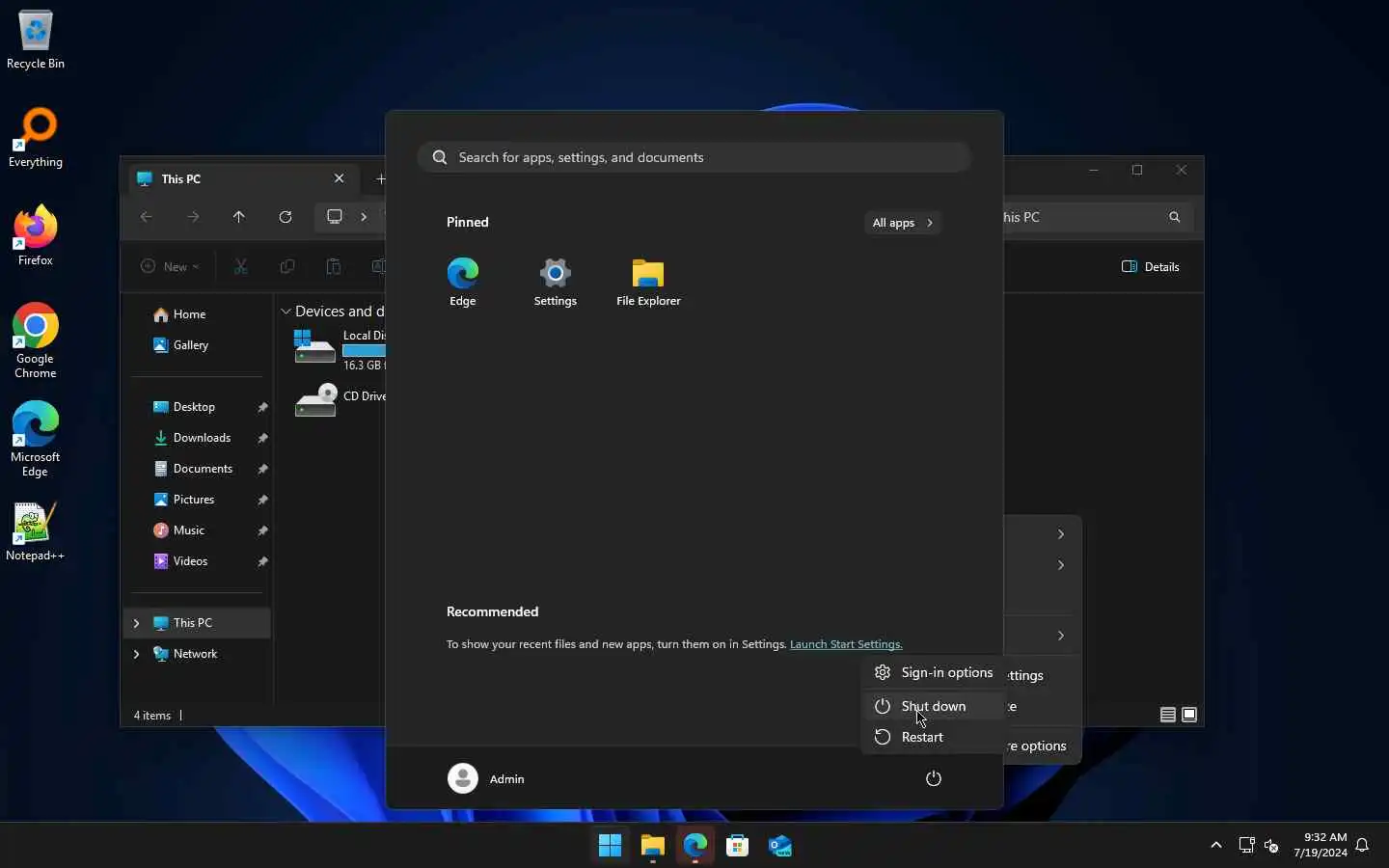Follow the Launch Start Settings link
1389x868 pixels.
(x=846, y=644)
